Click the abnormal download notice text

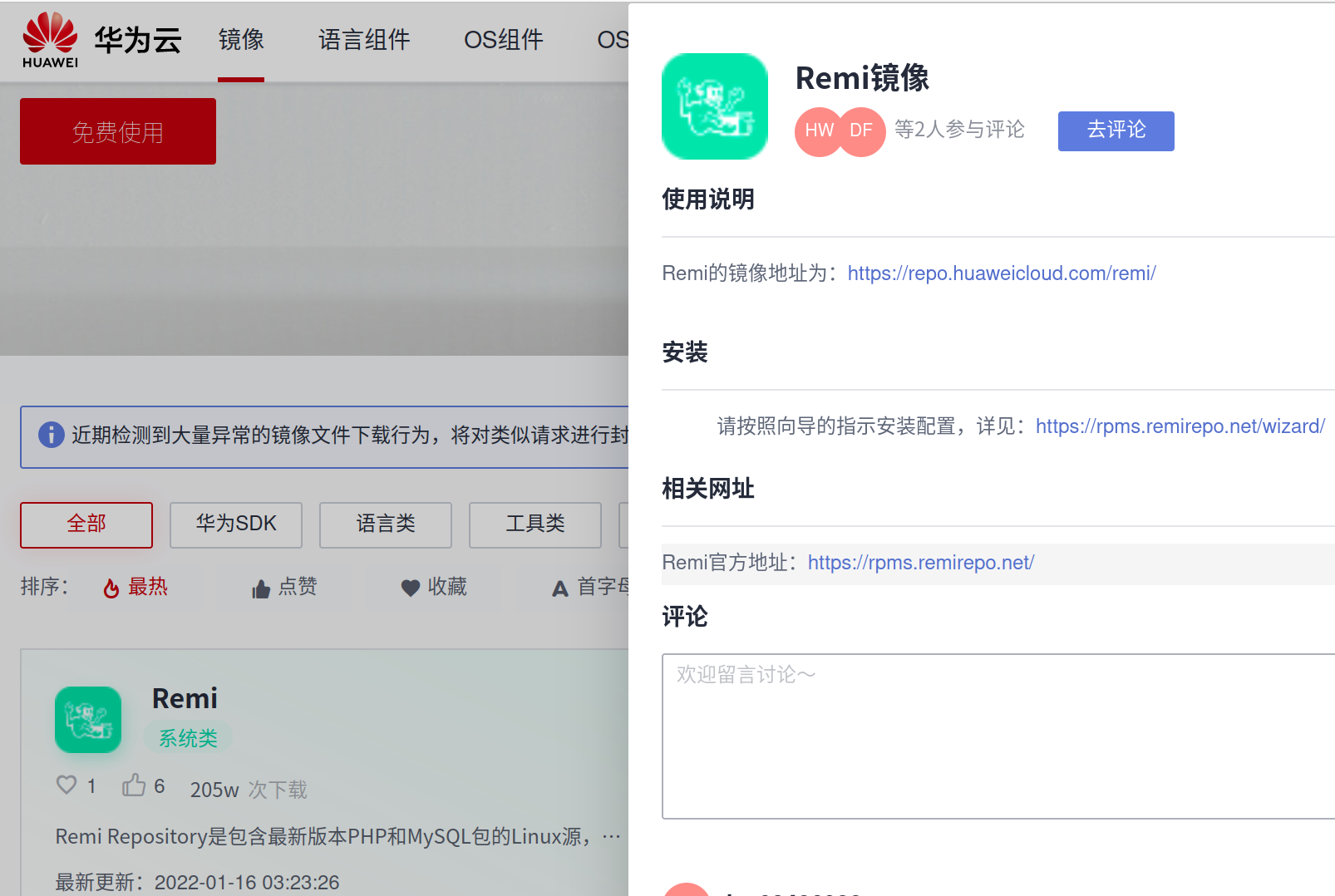pyautogui.click(x=349, y=435)
